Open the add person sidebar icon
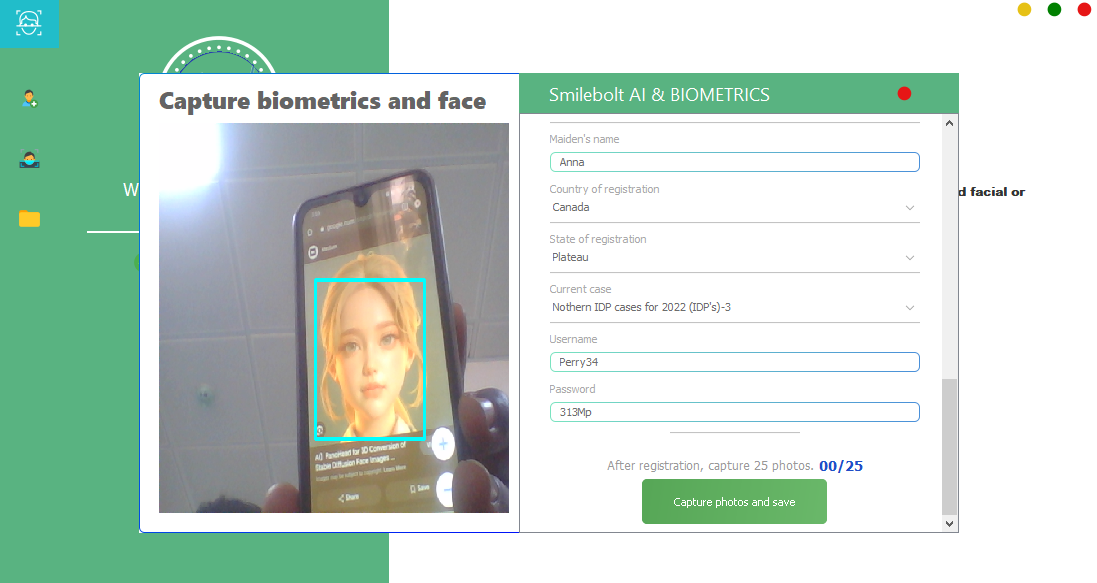 pos(29,99)
